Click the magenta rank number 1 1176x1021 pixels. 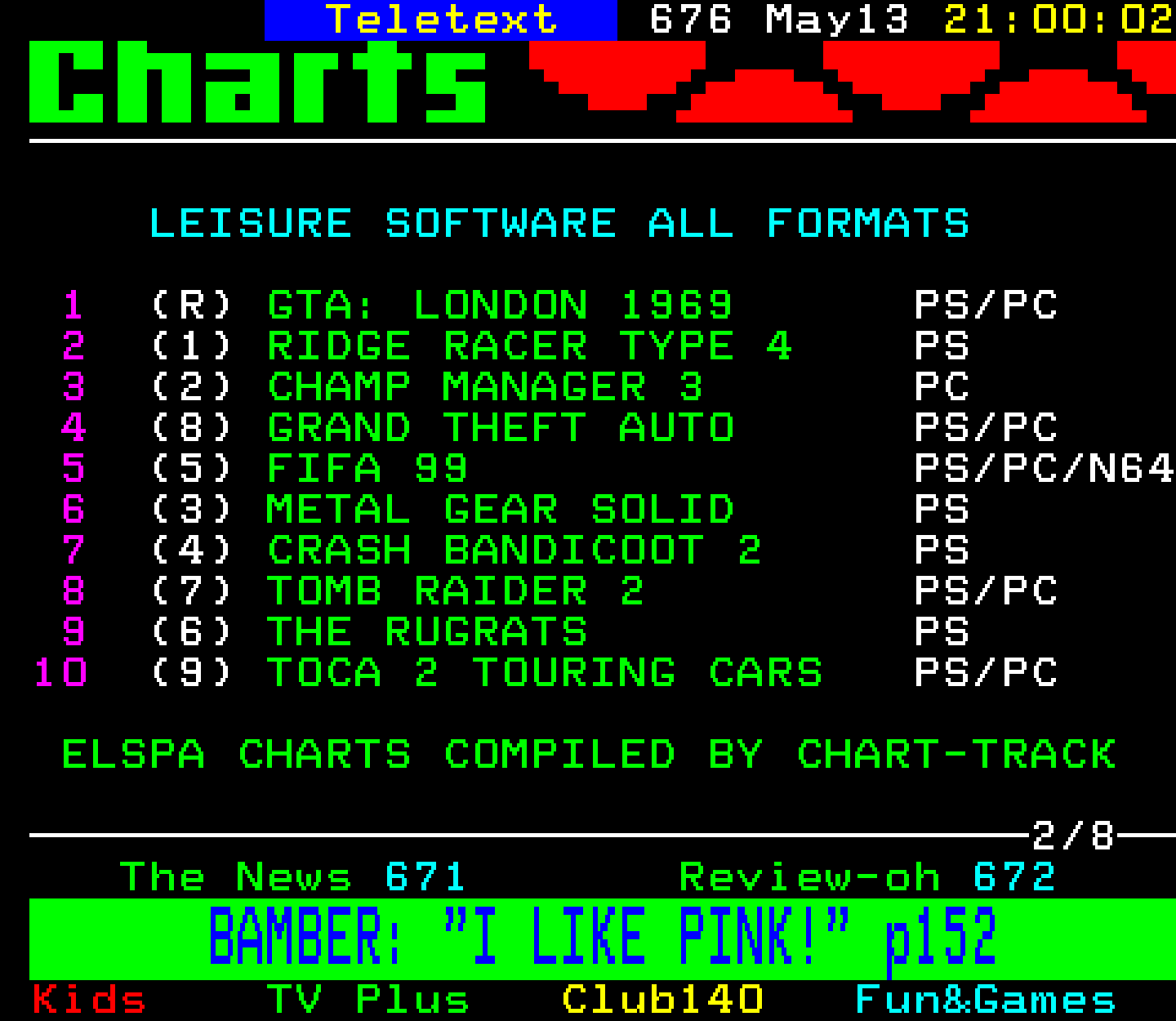(x=73, y=305)
